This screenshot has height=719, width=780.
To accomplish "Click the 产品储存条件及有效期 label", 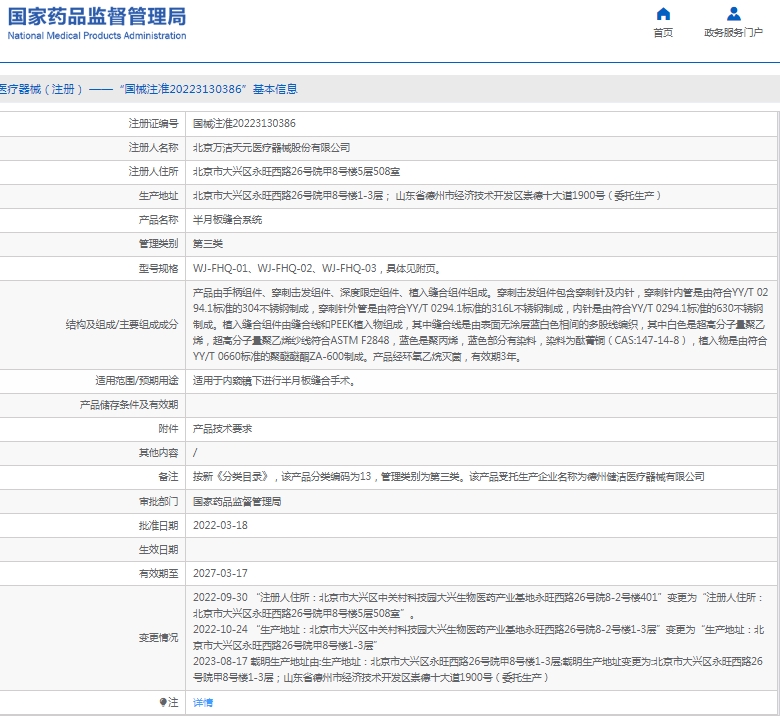I will pyautogui.click(x=129, y=405).
